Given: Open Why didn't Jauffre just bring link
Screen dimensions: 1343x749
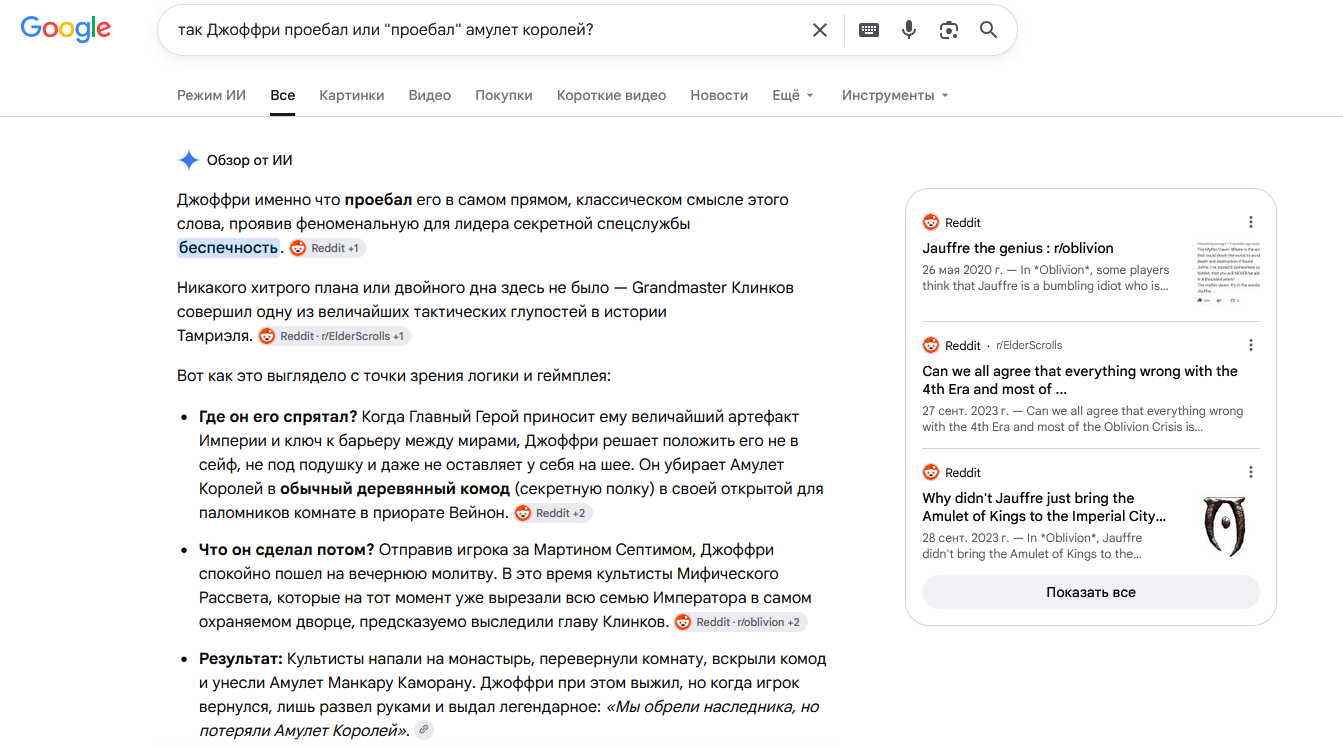Looking at the screenshot, I should [1044, 507].
